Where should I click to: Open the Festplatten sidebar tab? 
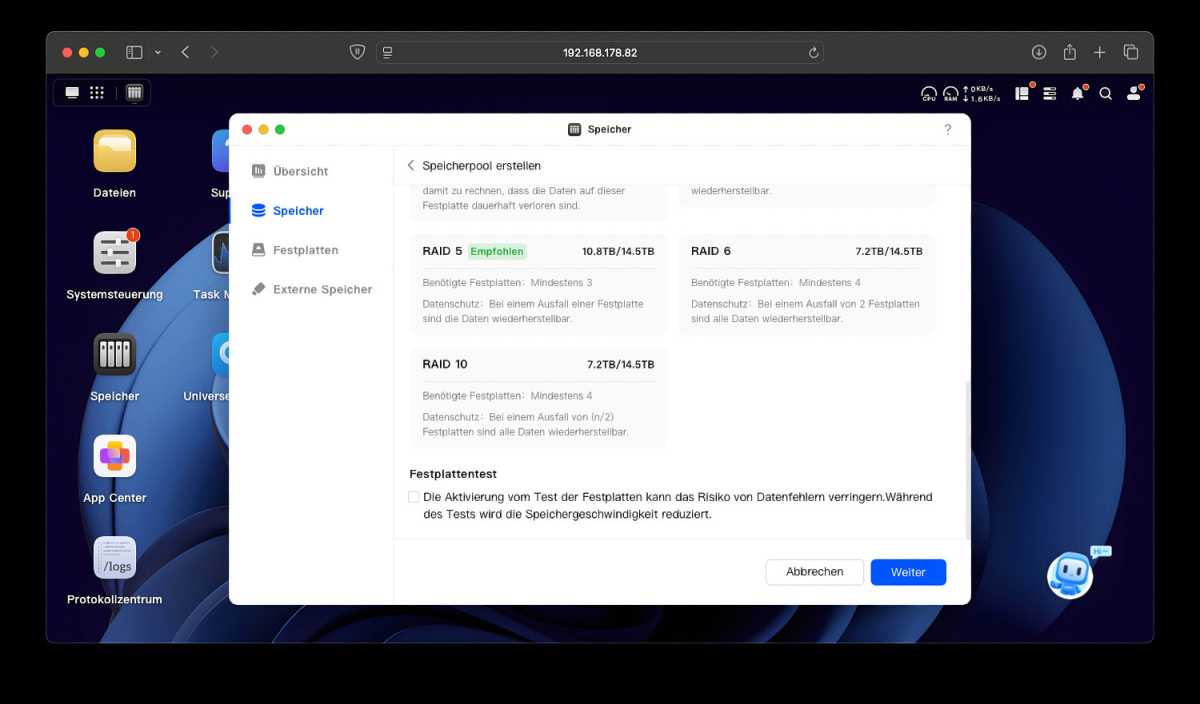pyautogui.click(x=305, y=250)
